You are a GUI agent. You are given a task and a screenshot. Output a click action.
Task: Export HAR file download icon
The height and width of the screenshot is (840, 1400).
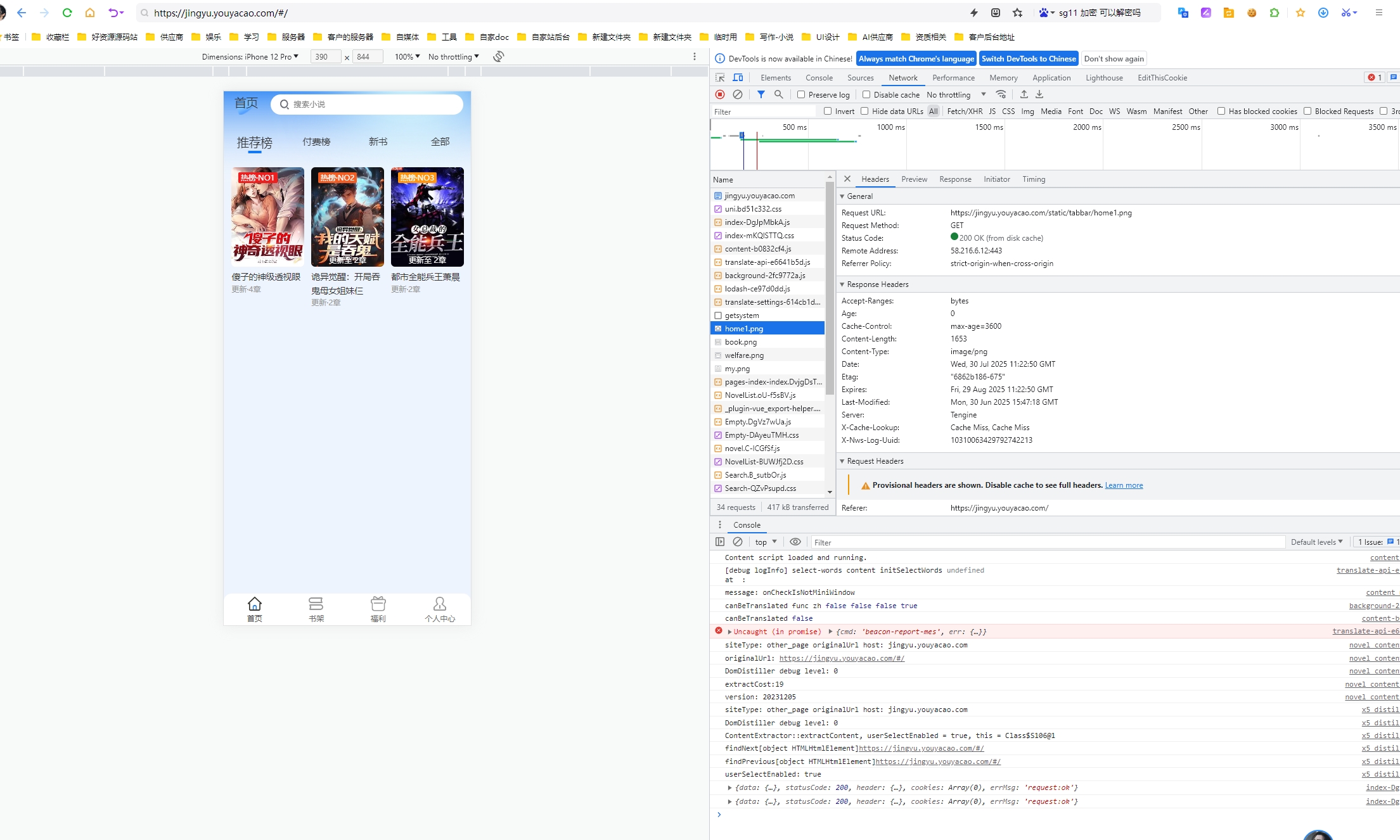[x=1039, y=94]
